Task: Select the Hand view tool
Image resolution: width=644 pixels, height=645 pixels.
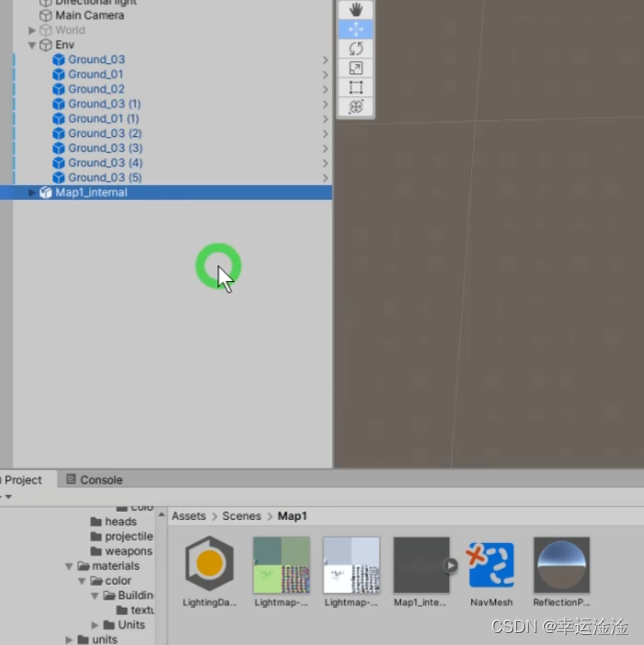Action: point(356,9)
